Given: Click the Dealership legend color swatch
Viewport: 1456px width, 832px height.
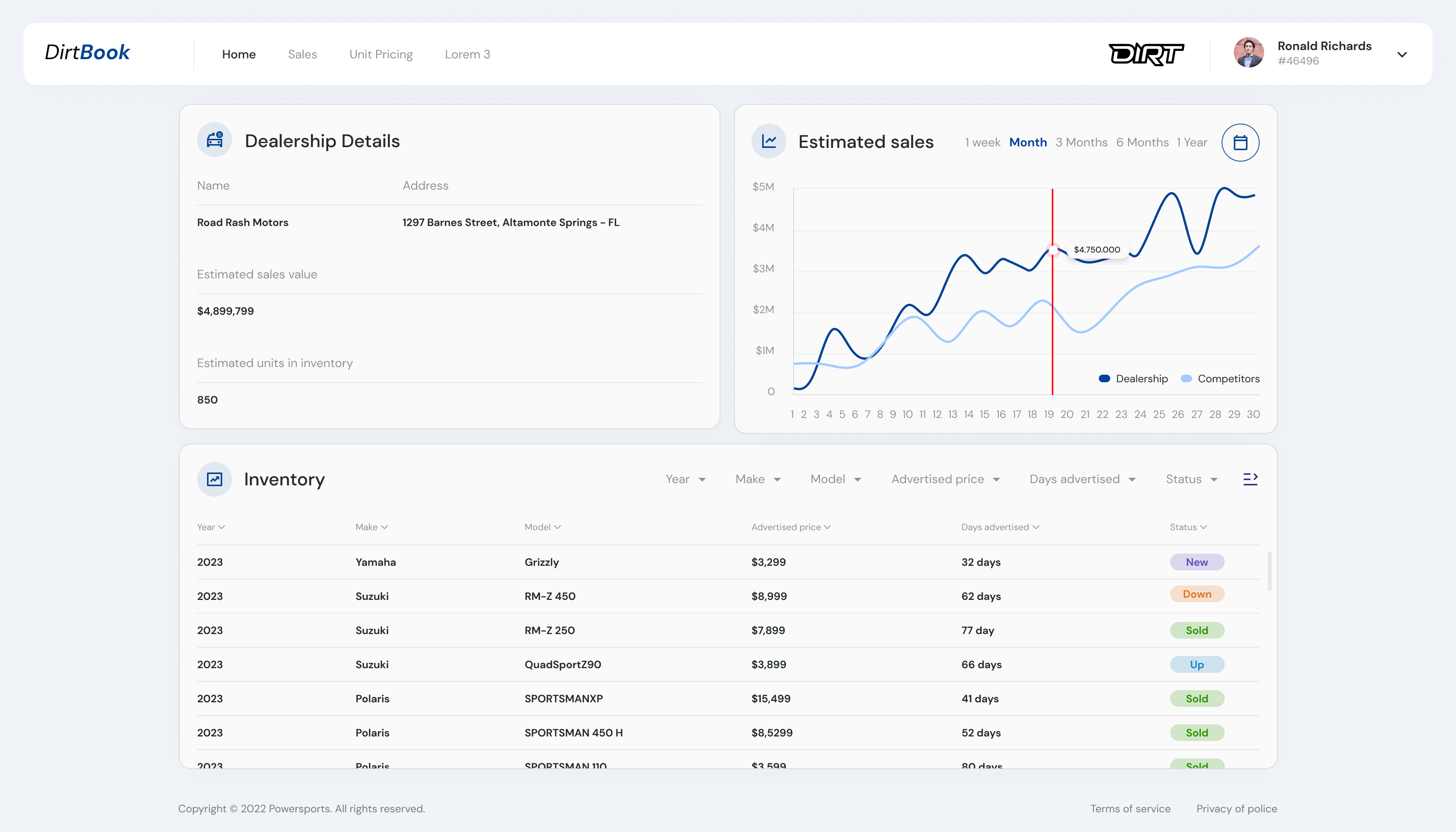Looking at the screenshot, I should (x=1104, y=378).
